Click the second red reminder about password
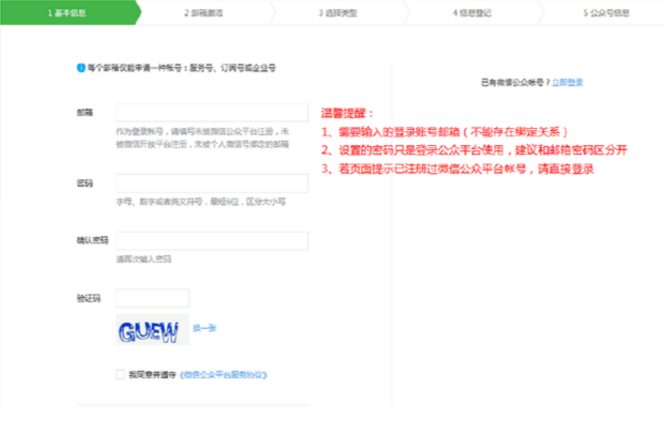664x430 pixels. pos(474,150)
